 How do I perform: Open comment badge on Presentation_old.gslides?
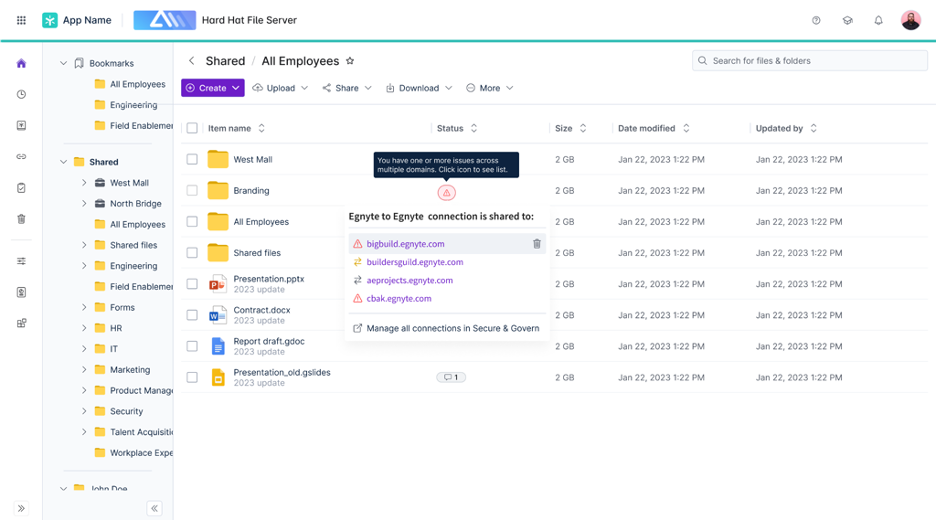451,377
